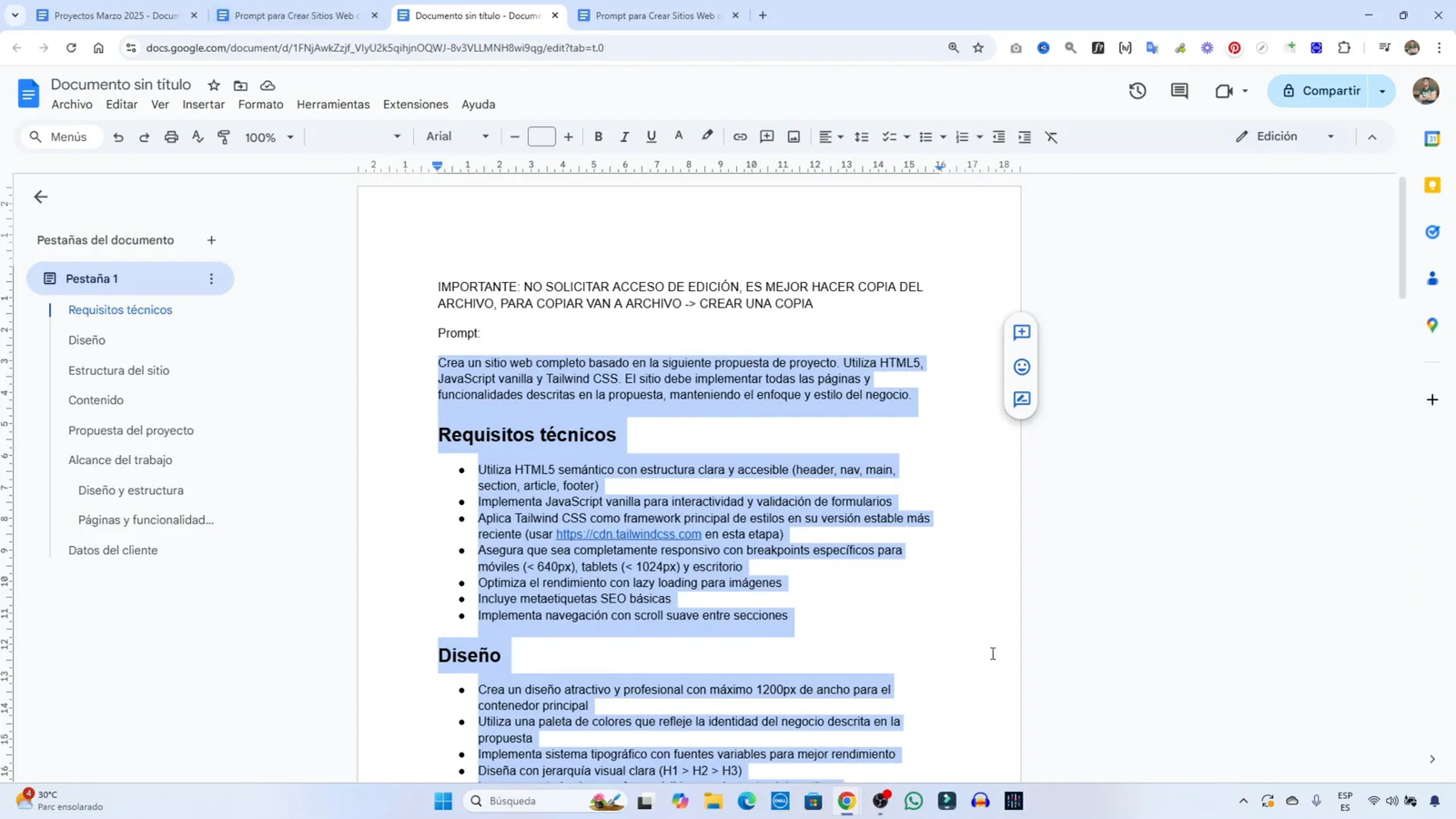
Task: Click the cdn.tailwindcss.com link in the document
Action: click(628, 534)
